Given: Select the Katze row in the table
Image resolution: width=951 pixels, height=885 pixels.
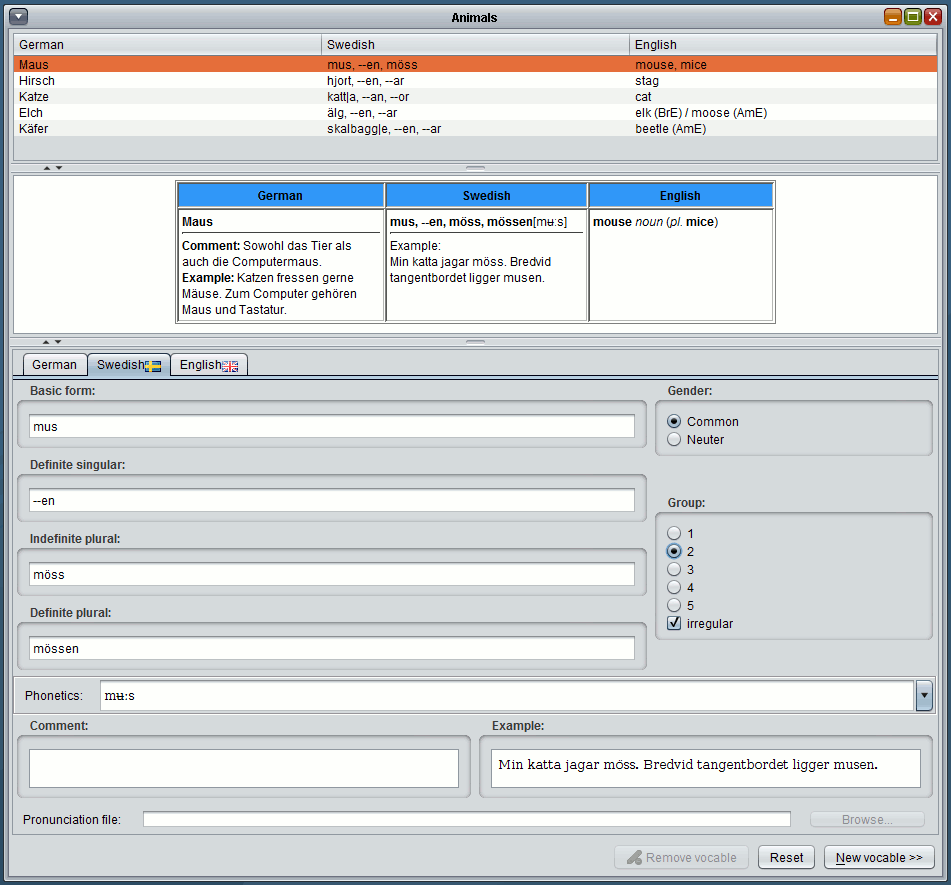Looking at the screenshot, I should pos(476,96).
